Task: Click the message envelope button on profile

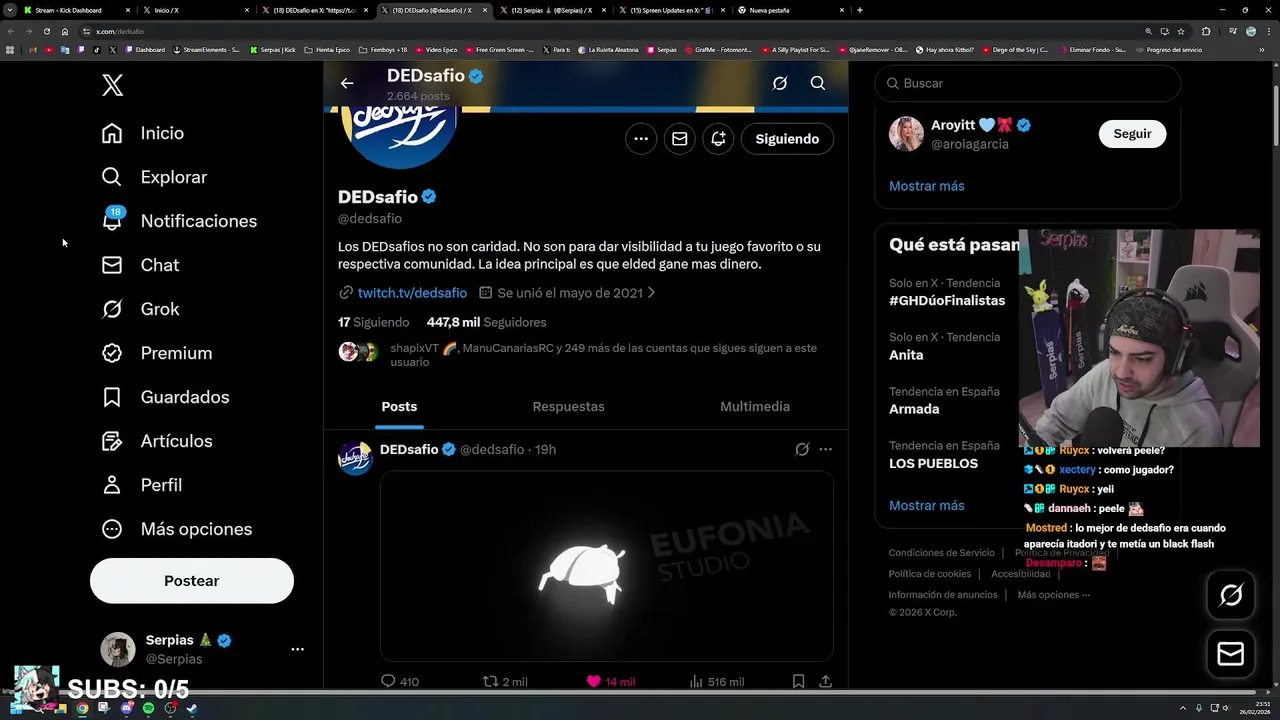Action: click(x=680, y=139)
